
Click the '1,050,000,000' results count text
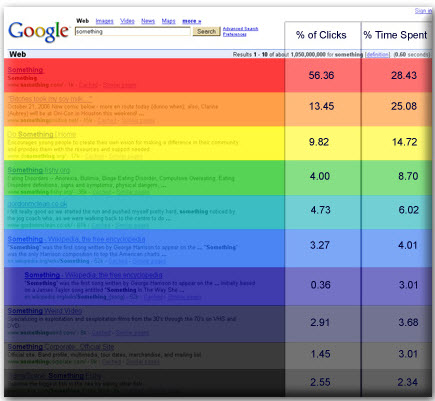(x=308, y=54)
